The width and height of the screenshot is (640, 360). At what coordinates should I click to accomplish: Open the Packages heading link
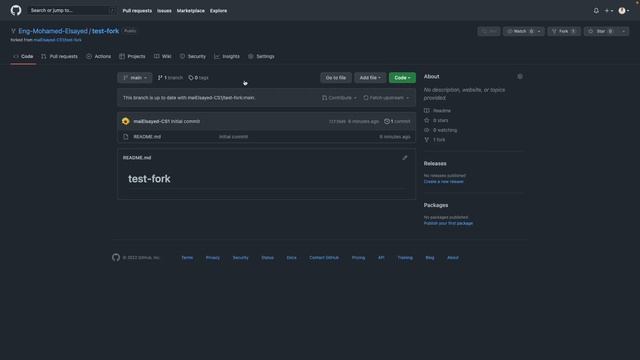point(436,205)
